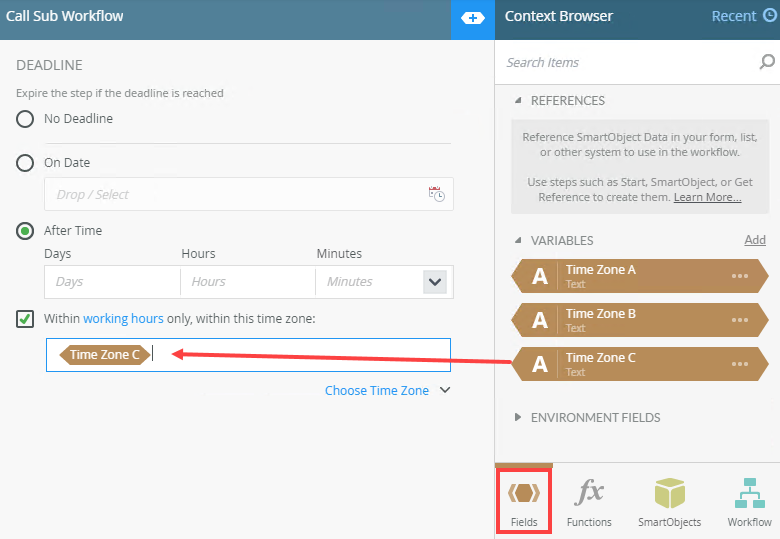Image resolution: width=780 pixels, height=539 pixels.
Task: Open Time Zone A options ellipsis
Action: point(740,276)
